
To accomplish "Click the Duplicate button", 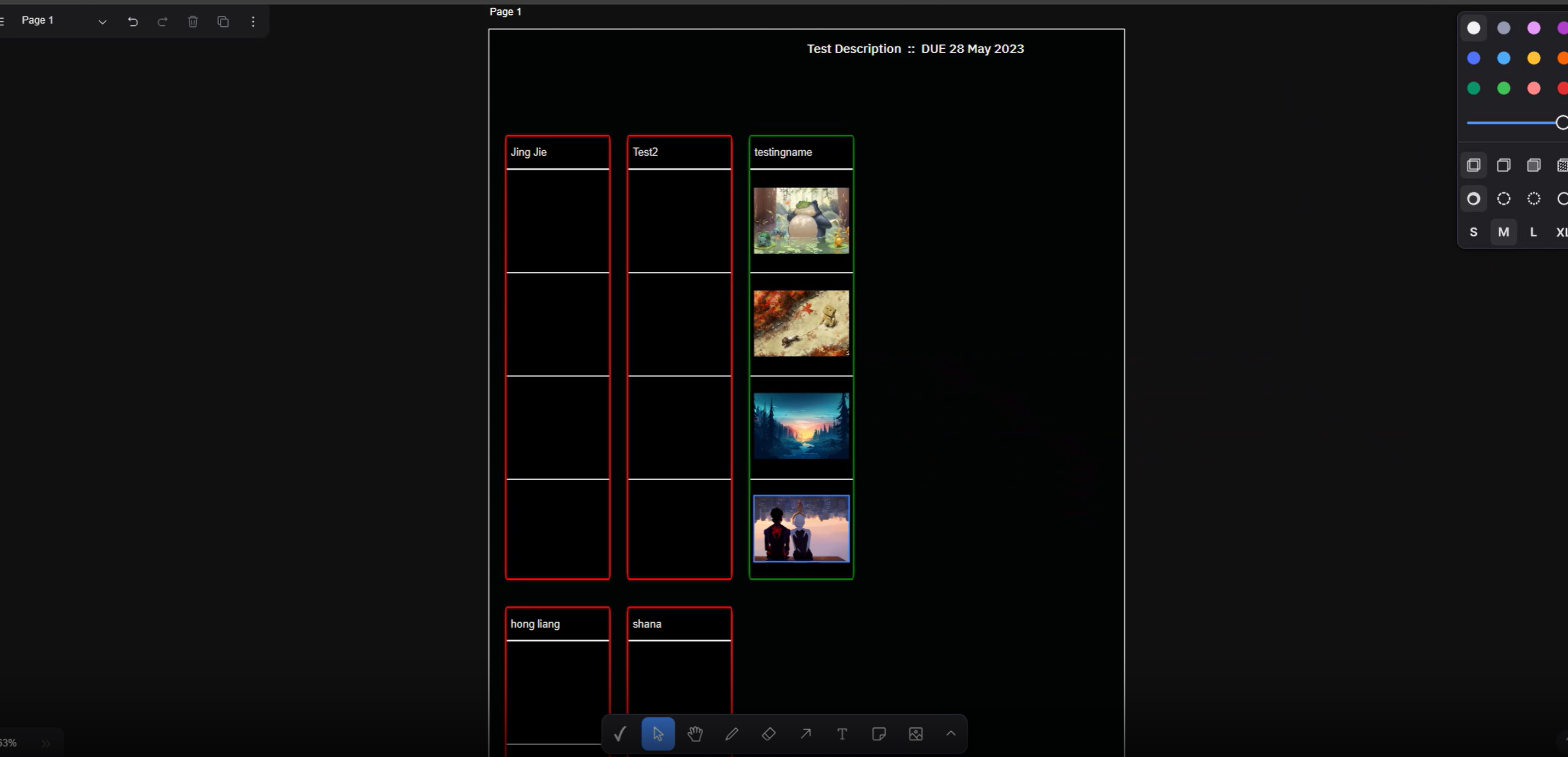I will pos(223,22).
